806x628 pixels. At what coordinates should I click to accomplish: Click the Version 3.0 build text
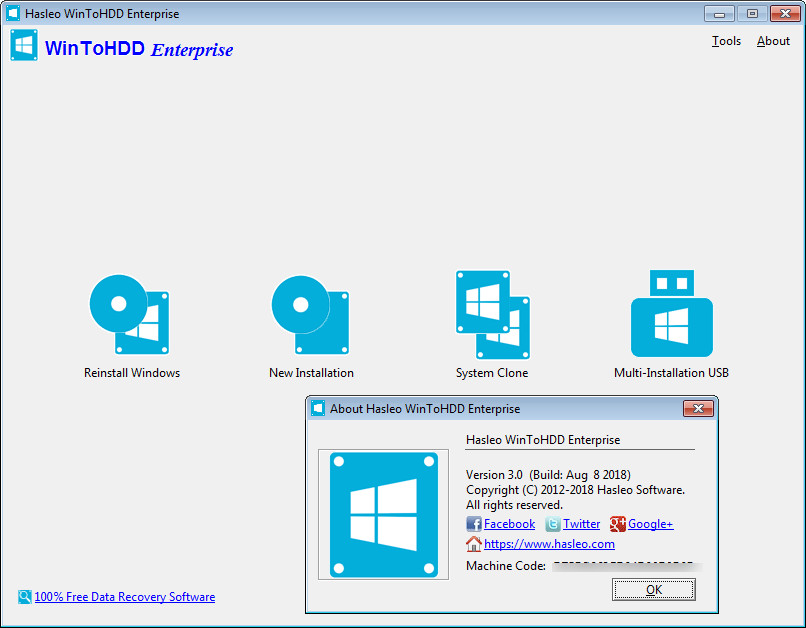(x=548, y=475)
